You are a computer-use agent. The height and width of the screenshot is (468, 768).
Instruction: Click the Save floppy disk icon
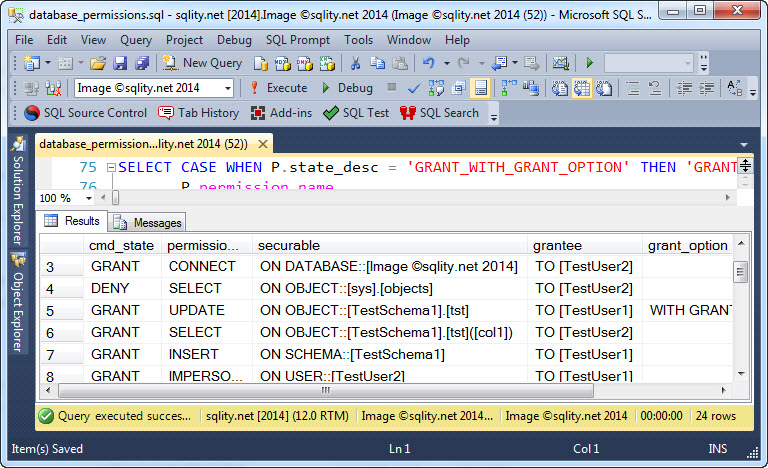tap(120, 63)
